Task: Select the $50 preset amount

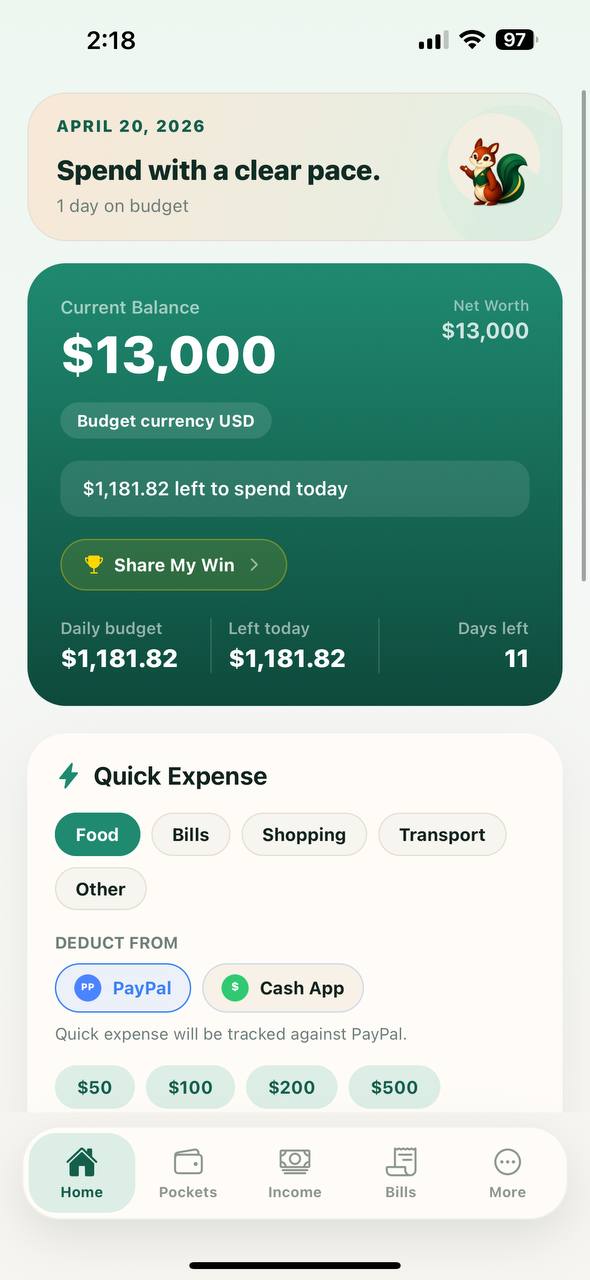Action: tap(94, 1087)
